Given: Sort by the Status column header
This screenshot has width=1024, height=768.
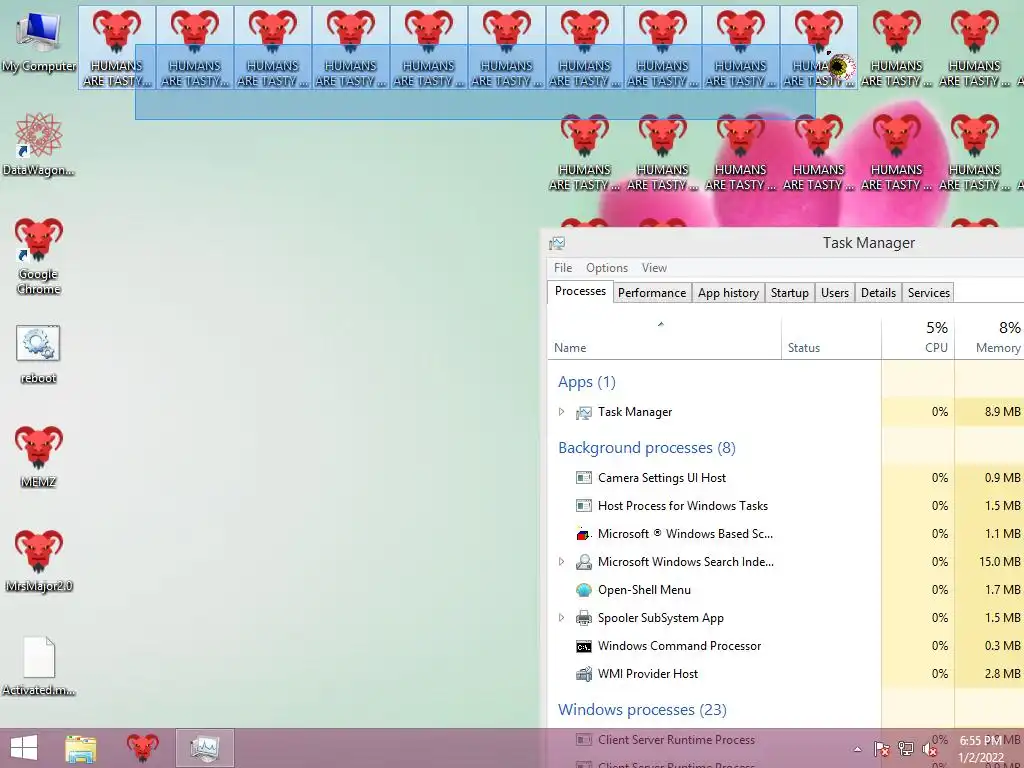Looking at the screenshot, I should point(831,338).
